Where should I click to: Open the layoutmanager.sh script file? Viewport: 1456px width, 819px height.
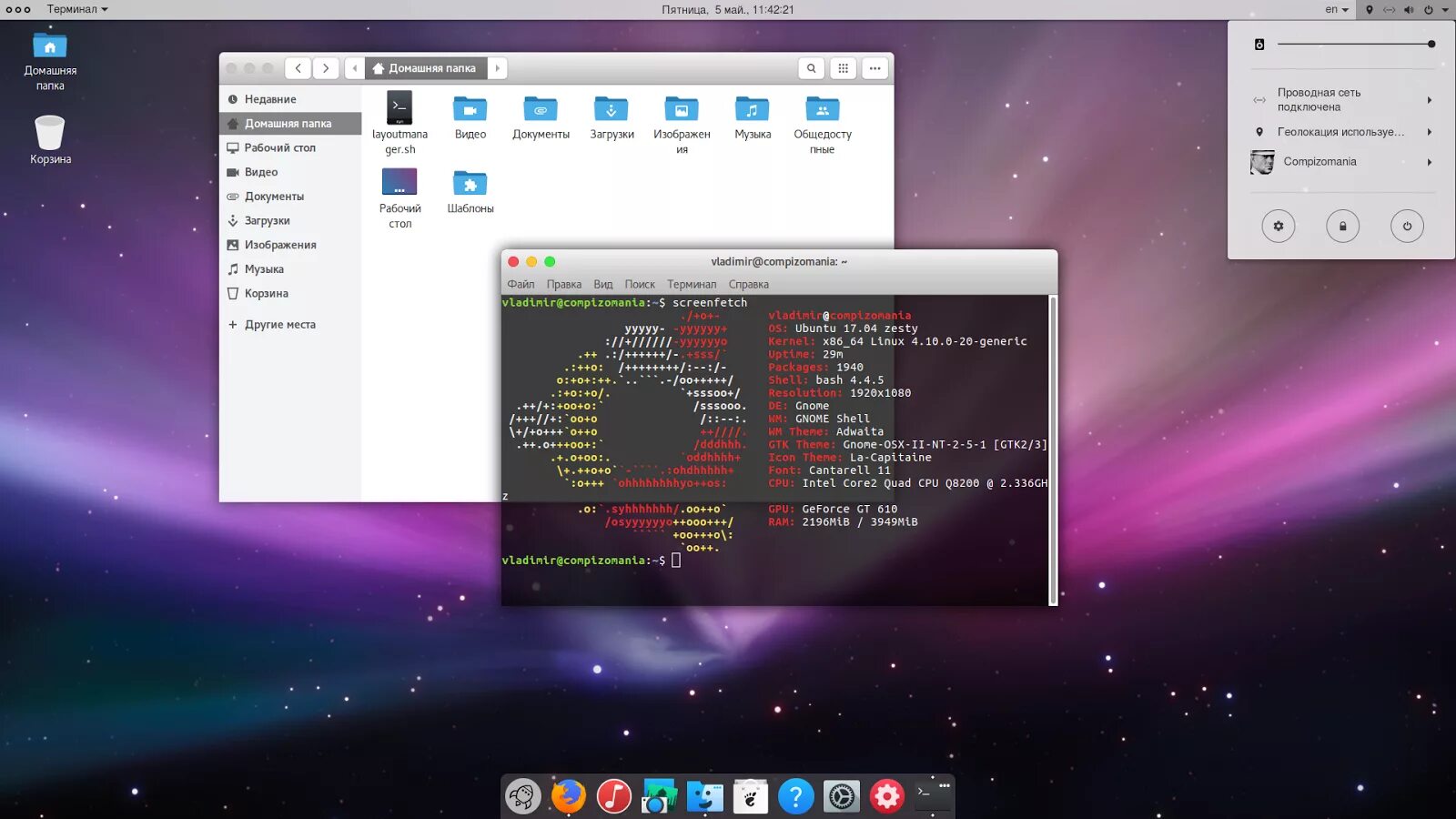(x=399, y=123)
